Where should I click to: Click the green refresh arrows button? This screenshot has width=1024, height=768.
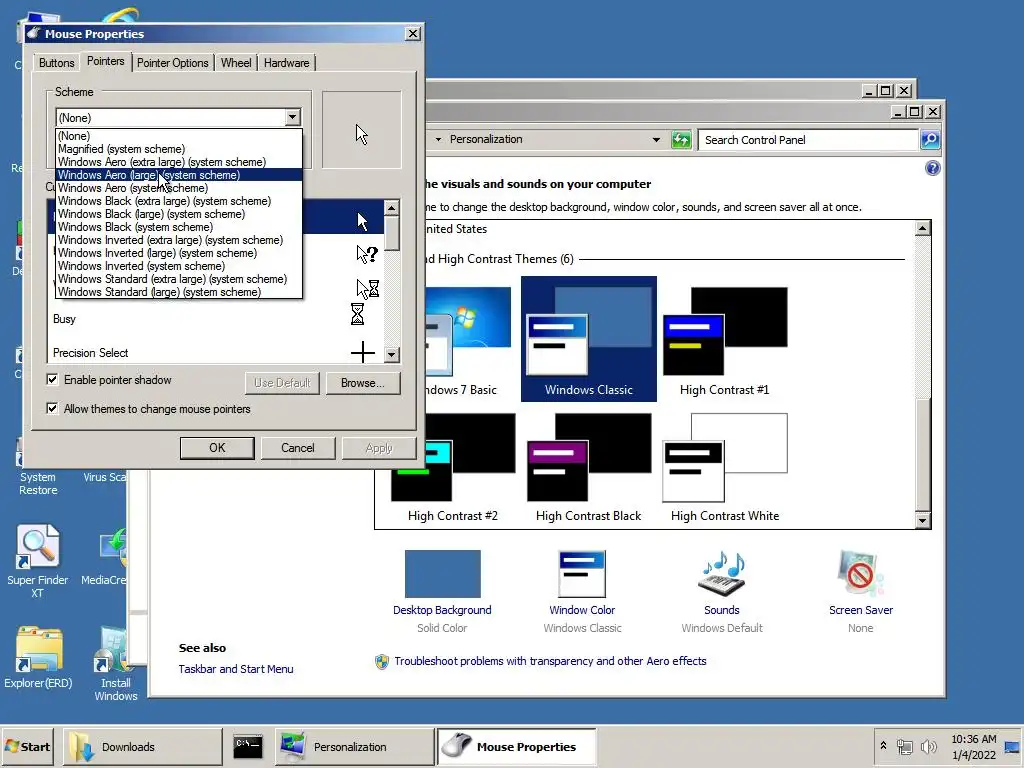pos(681,140)
